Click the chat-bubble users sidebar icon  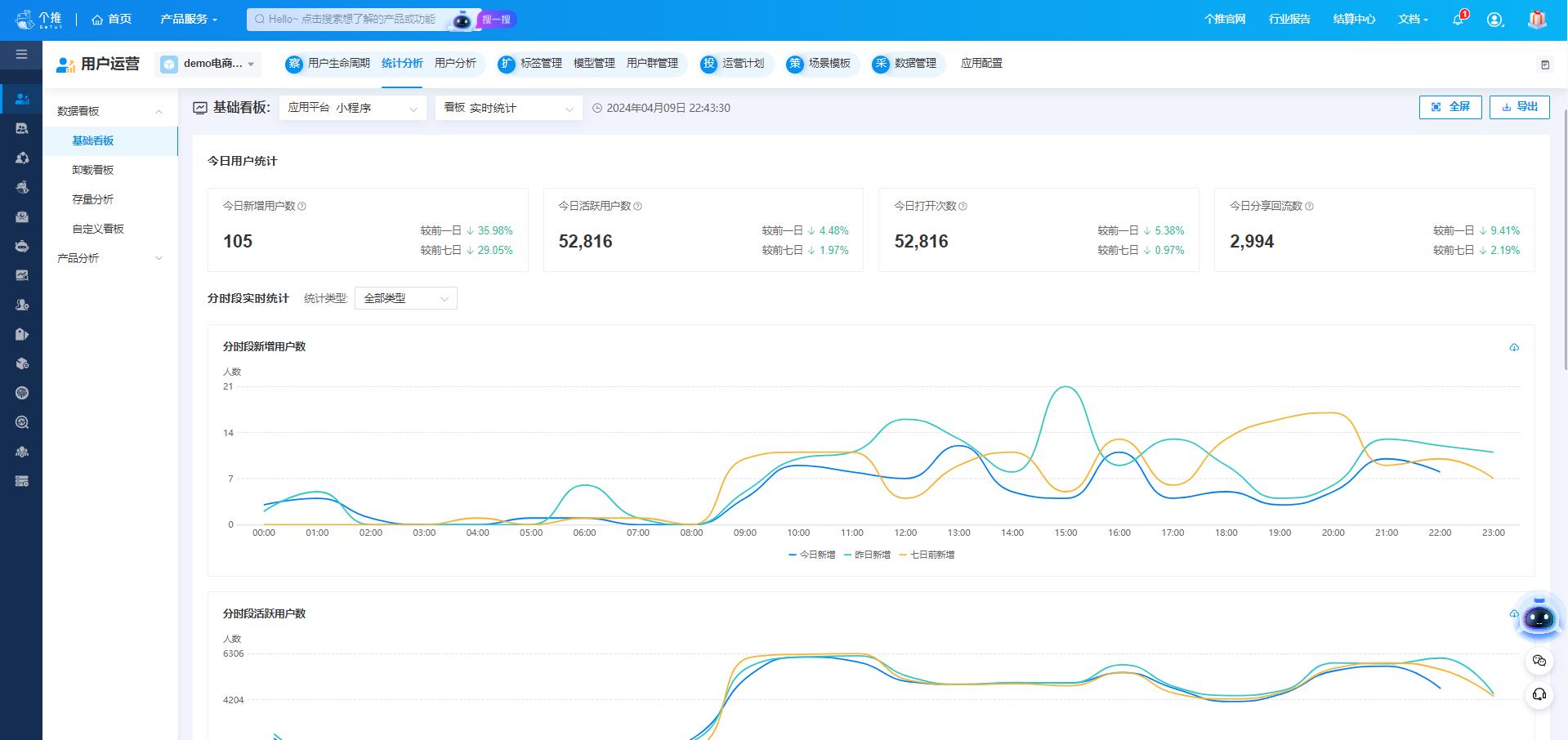click(x=22, y=128)
